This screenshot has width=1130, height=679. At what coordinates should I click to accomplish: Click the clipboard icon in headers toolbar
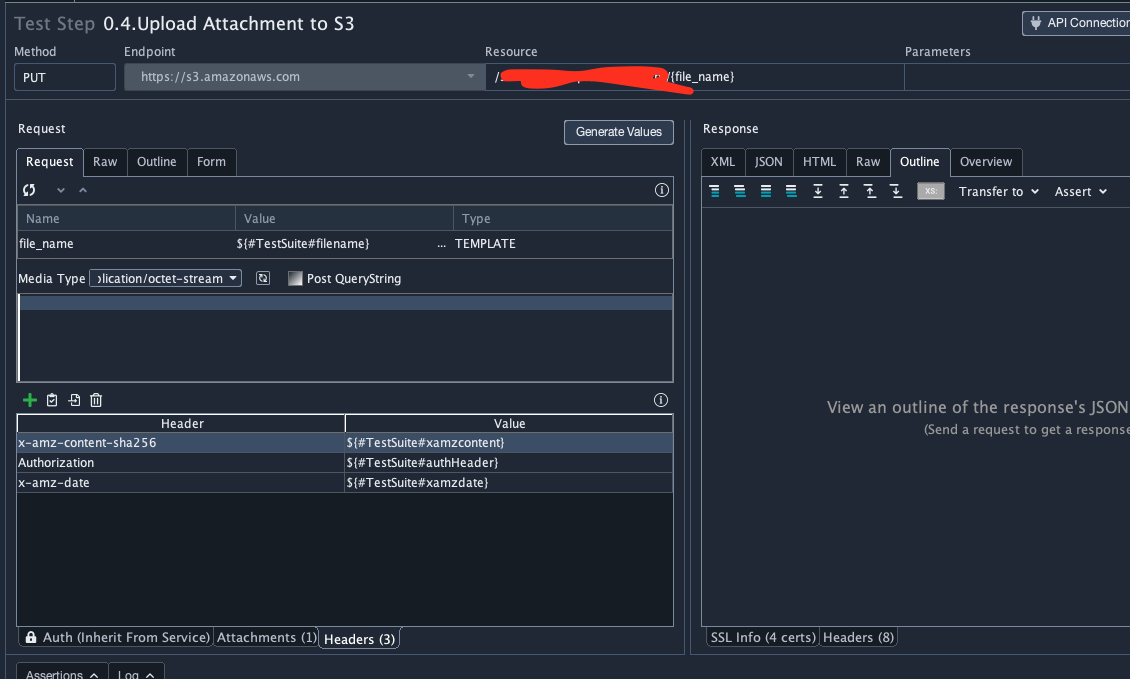pyautogui.click(x=52, y=400)
